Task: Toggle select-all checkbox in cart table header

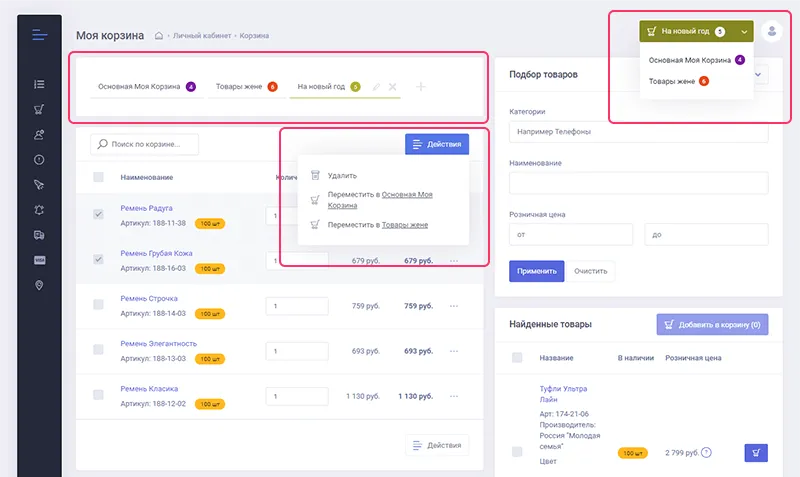Action: [98, 177]
